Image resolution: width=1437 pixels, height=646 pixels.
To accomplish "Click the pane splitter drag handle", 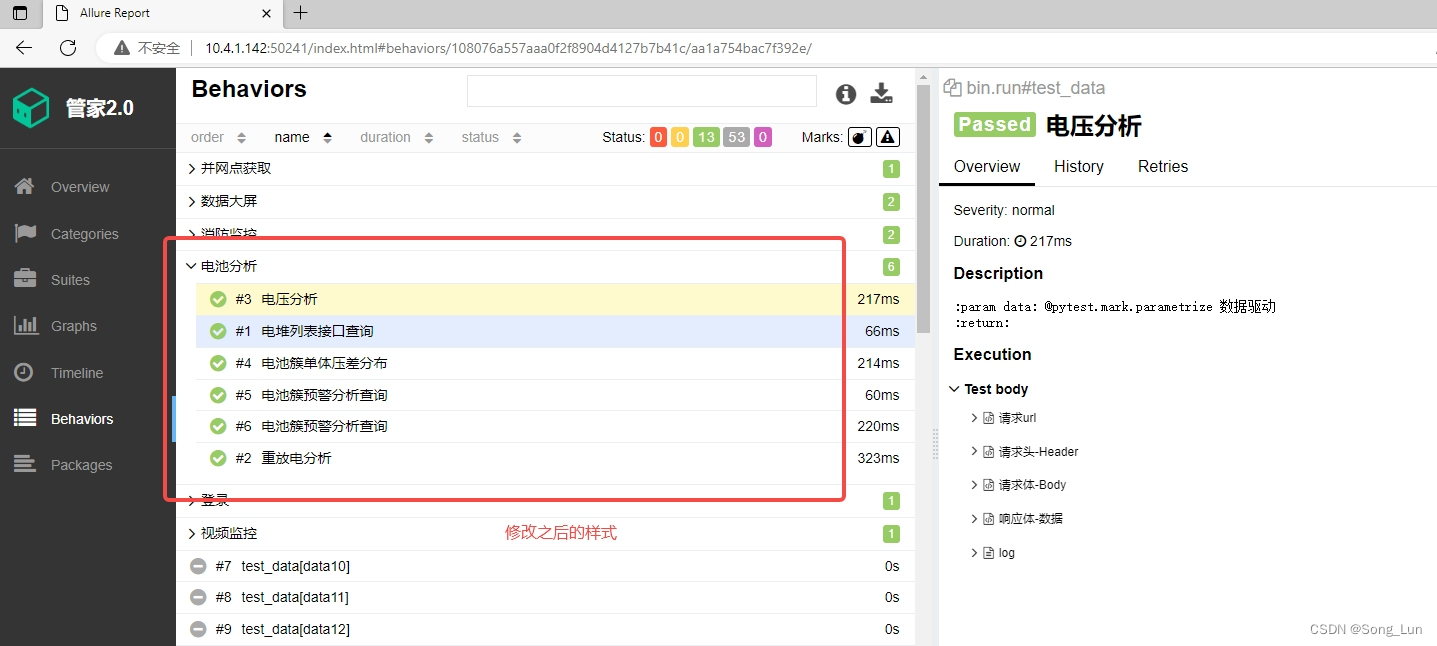I will (934, 444).
